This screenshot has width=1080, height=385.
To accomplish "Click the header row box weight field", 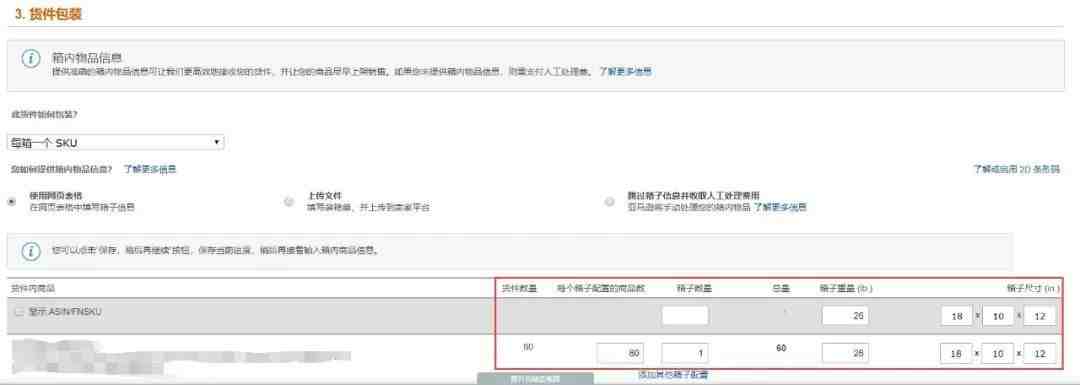I will (x=845, y=315).
